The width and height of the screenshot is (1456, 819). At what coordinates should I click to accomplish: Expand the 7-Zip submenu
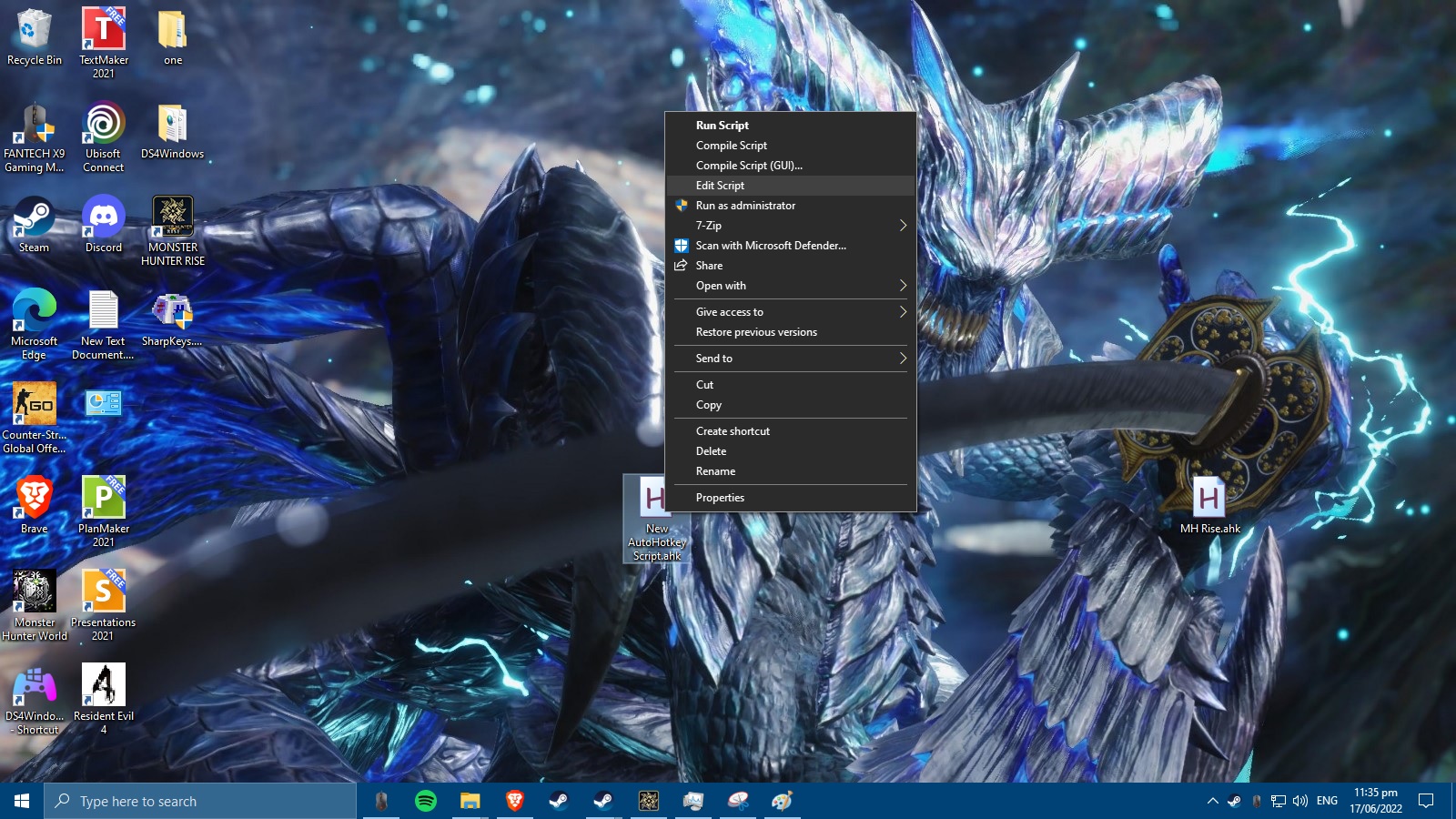click(791, 226)
